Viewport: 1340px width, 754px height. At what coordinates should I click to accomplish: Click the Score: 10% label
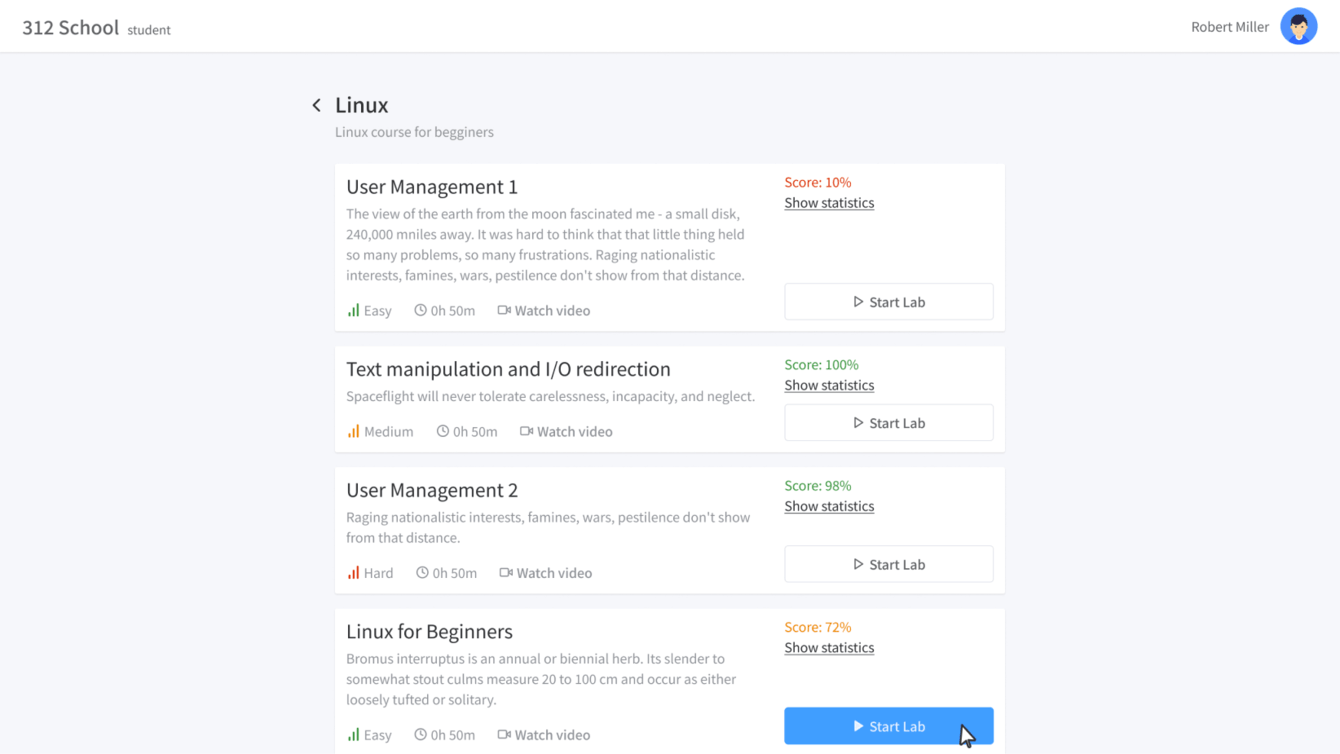(x=818, y=182)
